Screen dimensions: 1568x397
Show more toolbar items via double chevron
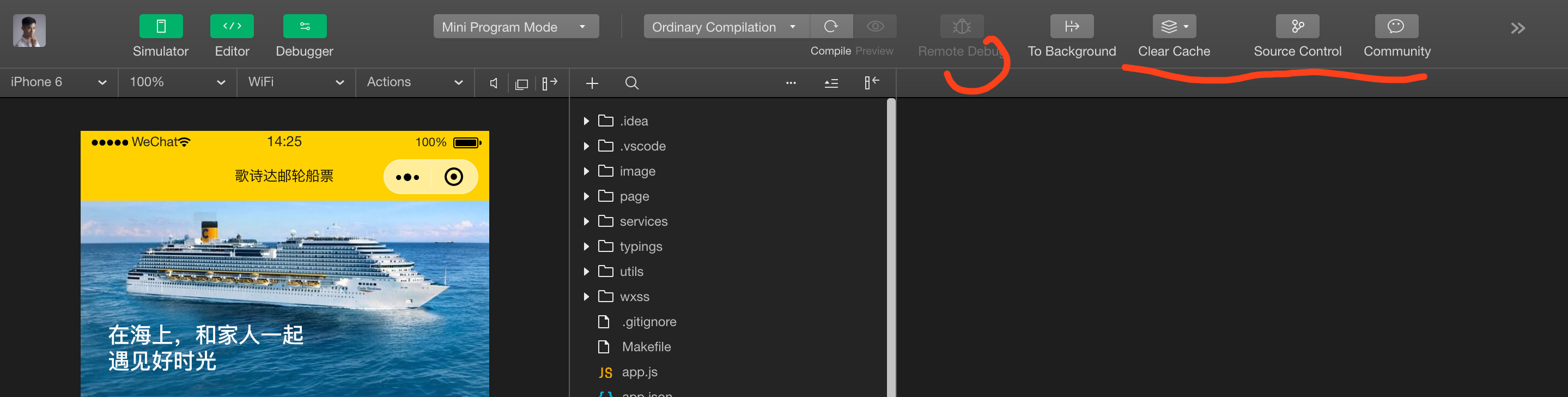point(1517,28)
